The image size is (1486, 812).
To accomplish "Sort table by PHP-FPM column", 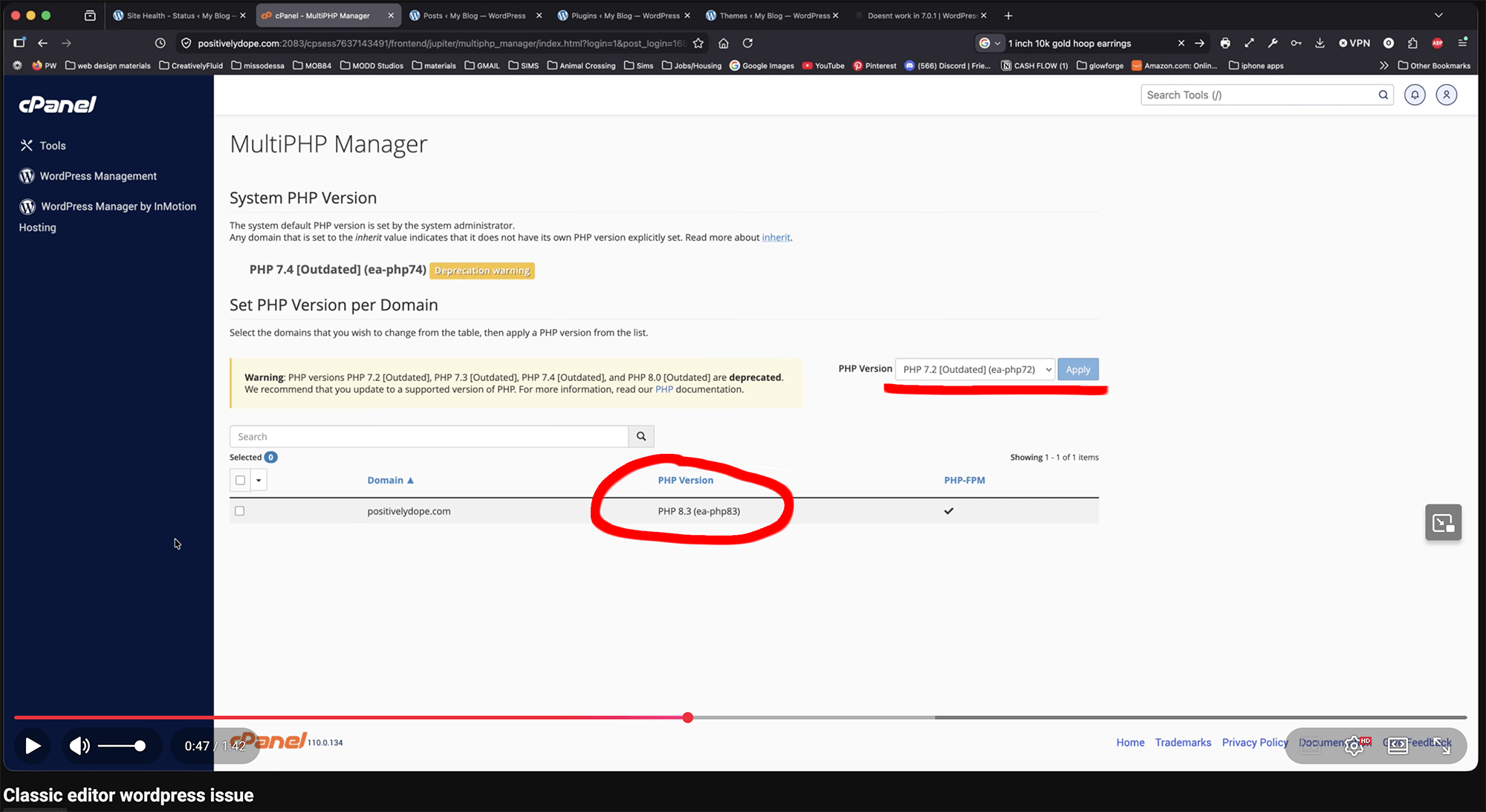I will point(964,481).
